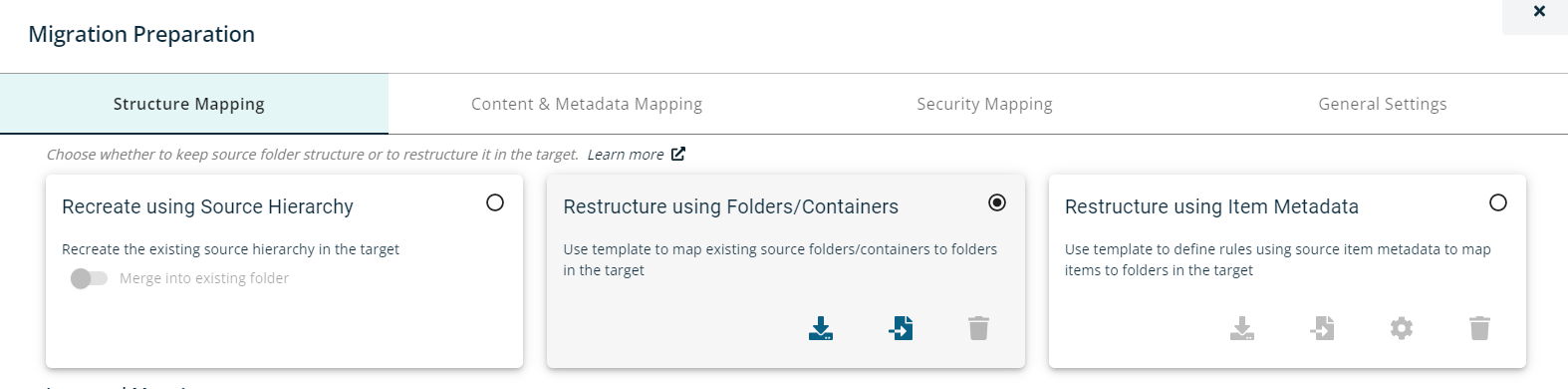Open external link icon beside Learn more

pyautogui.click(x=678, y=154)
